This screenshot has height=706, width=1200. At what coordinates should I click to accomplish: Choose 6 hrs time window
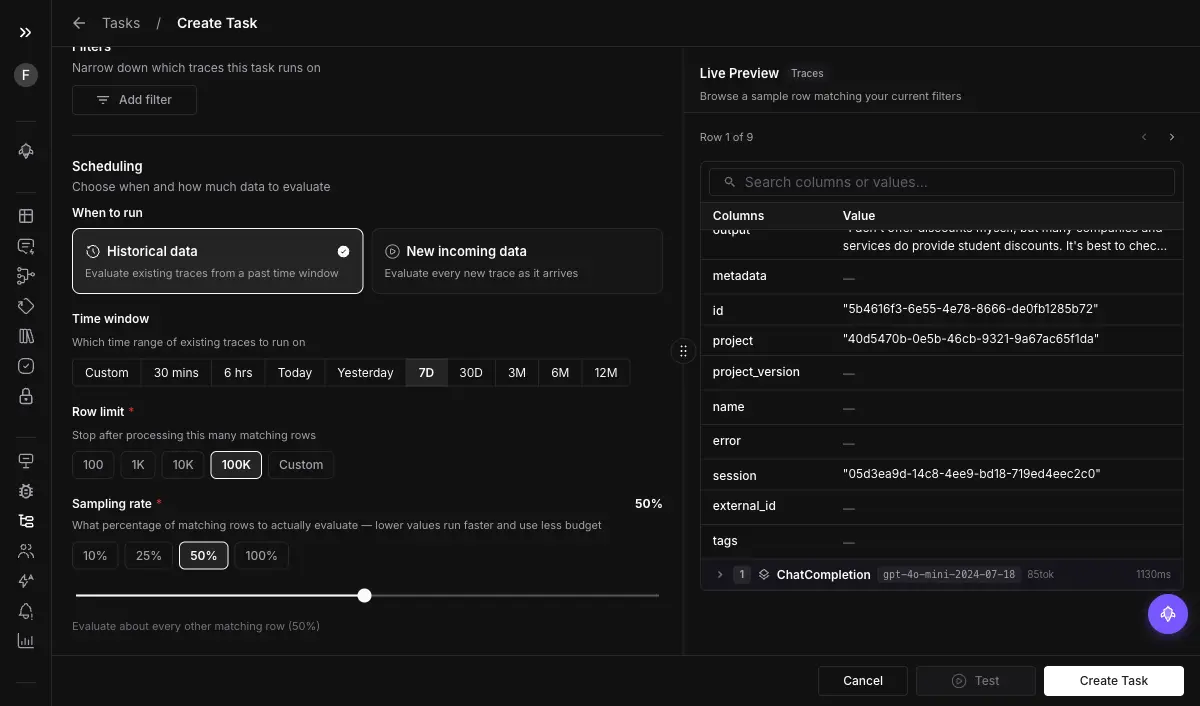(x=238, y=373)
